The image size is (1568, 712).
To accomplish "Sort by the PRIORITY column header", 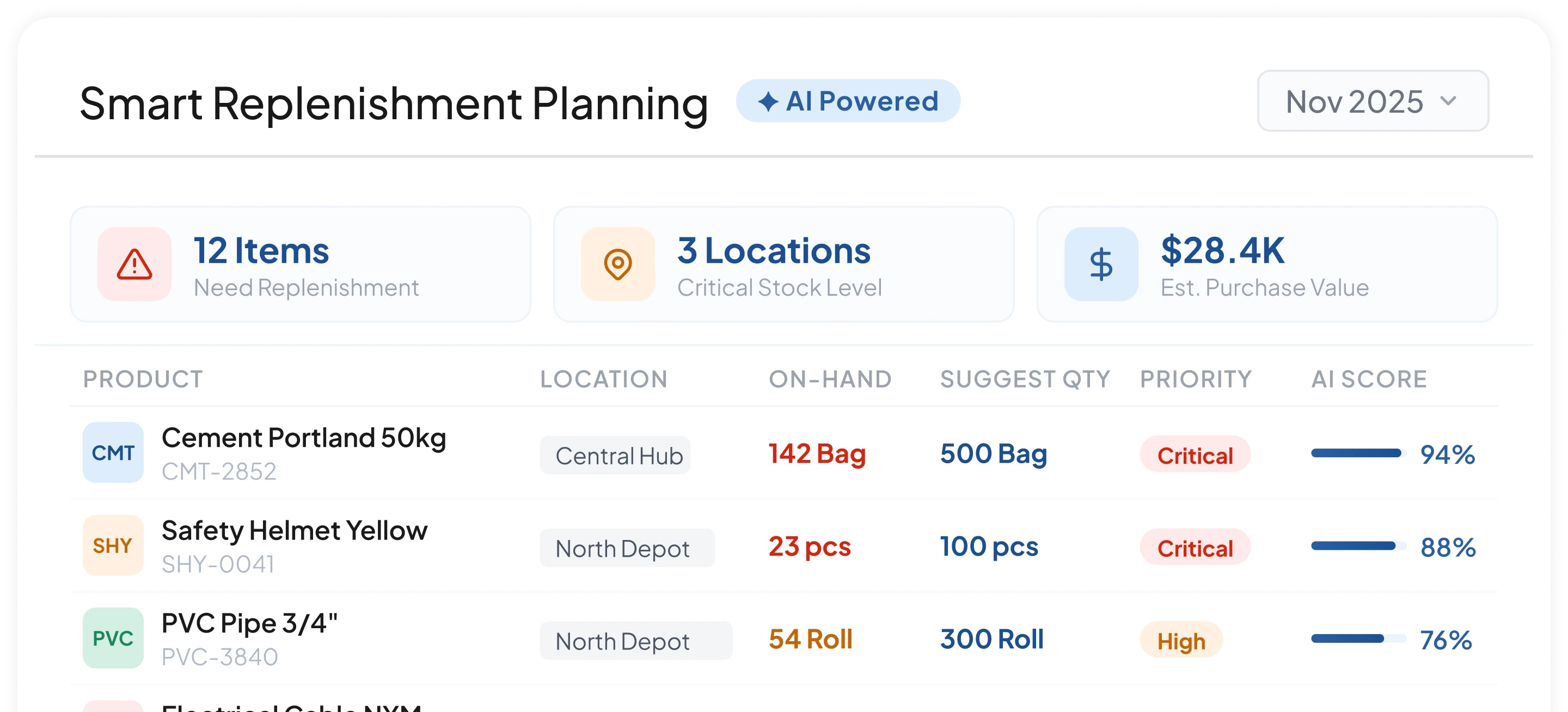I will point(1196,379).
